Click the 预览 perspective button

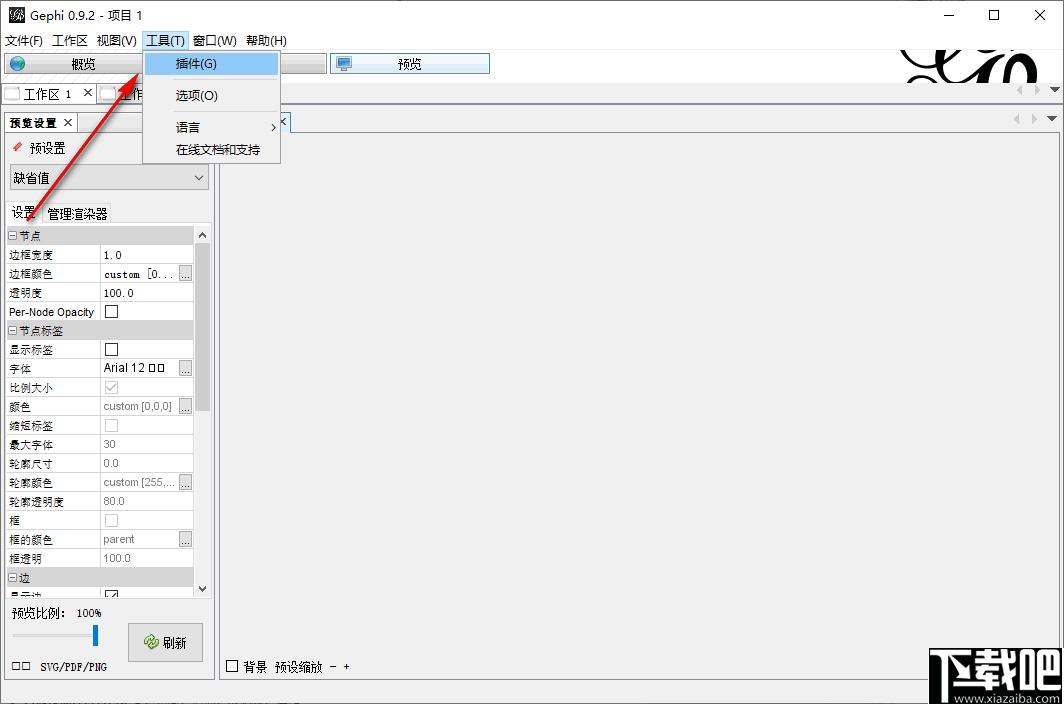pyautogui.click(x=410, y=64)
